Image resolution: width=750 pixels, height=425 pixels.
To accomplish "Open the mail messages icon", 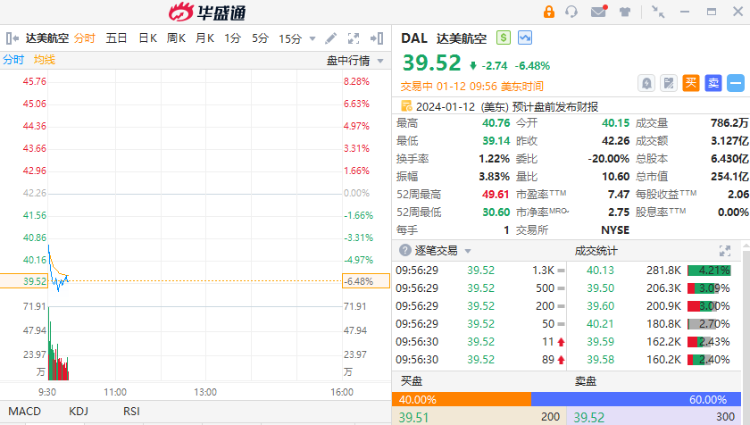I will coord(598,12).
